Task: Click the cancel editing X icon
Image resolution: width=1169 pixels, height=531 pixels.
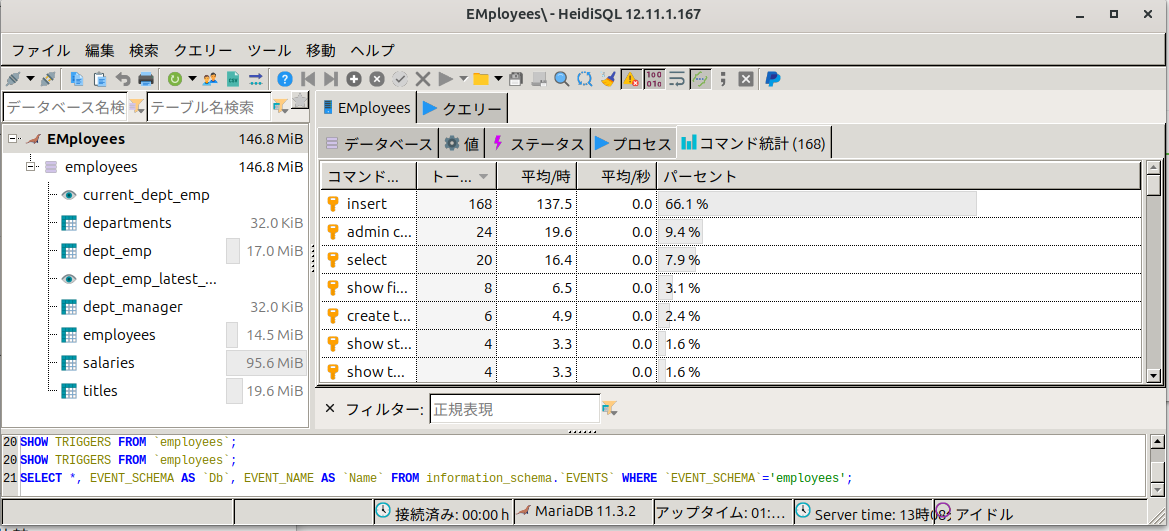Action: pos(423,78)
